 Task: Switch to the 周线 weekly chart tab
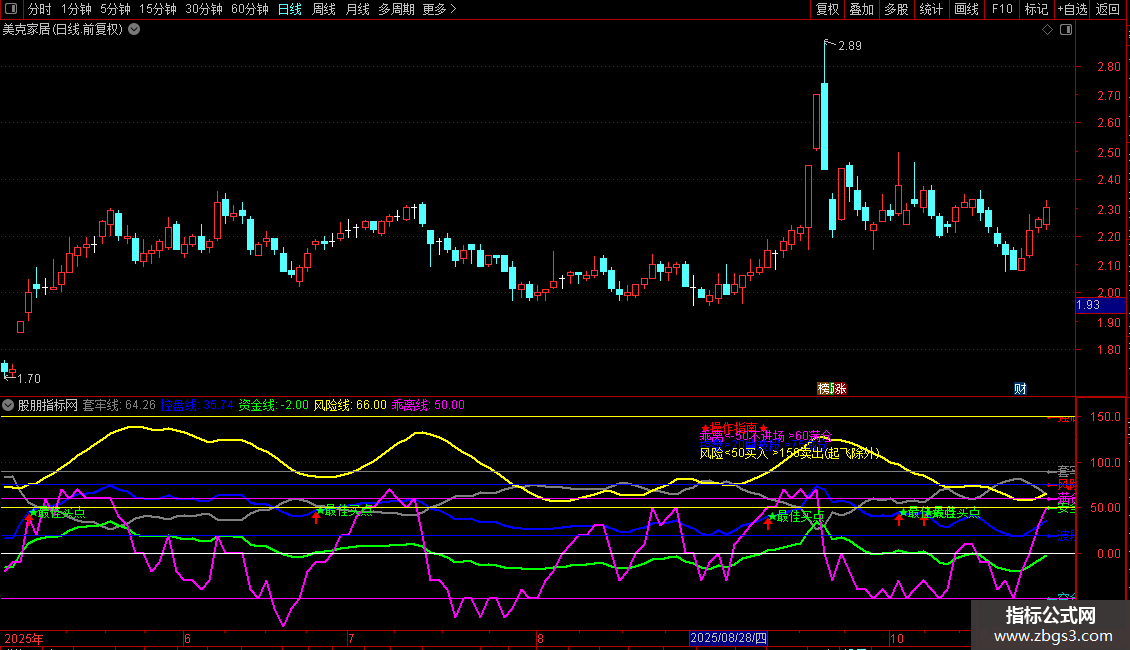pyautogui.click(x=324, y=10)
